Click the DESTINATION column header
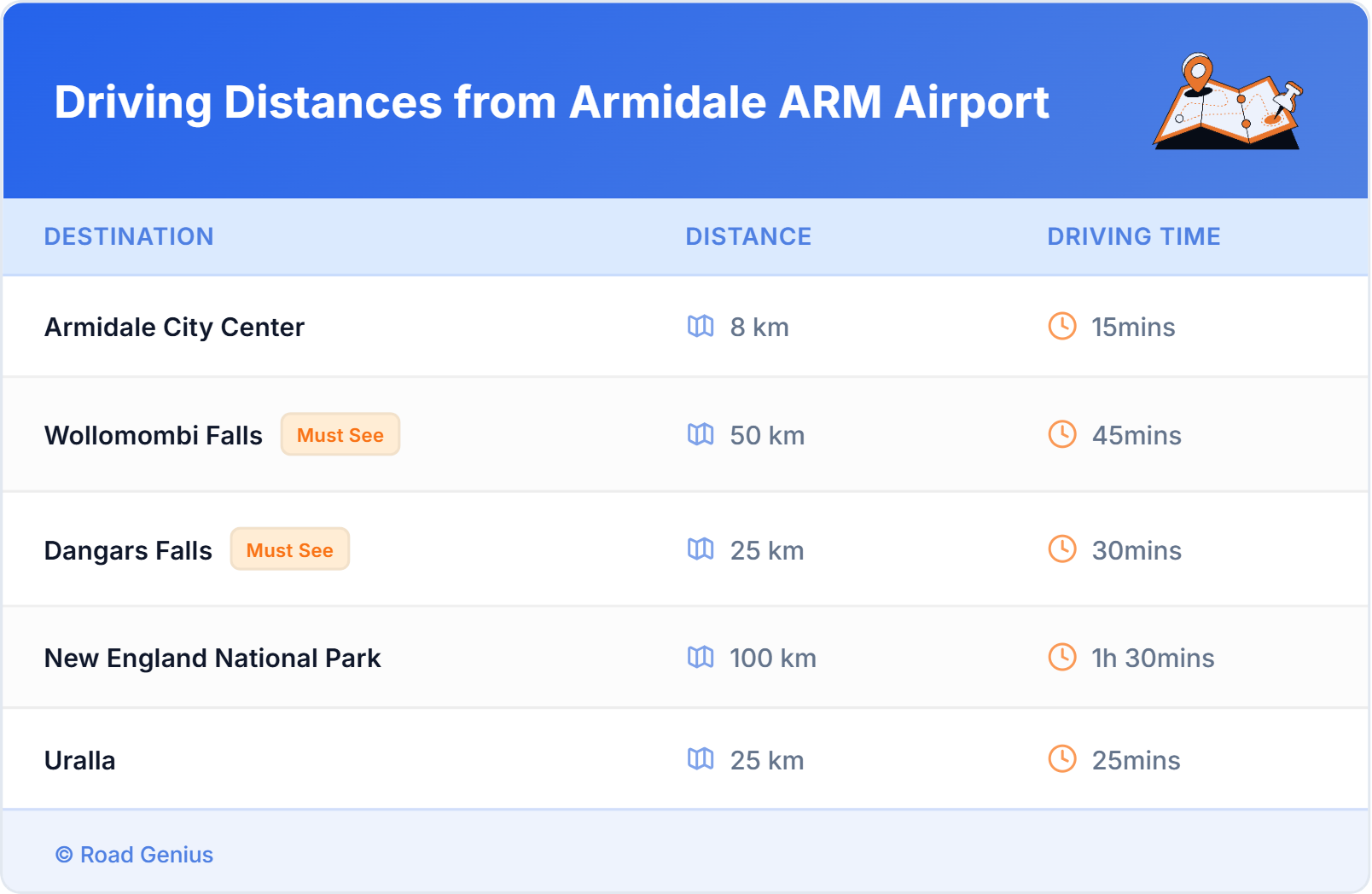 tap(129, 236)
